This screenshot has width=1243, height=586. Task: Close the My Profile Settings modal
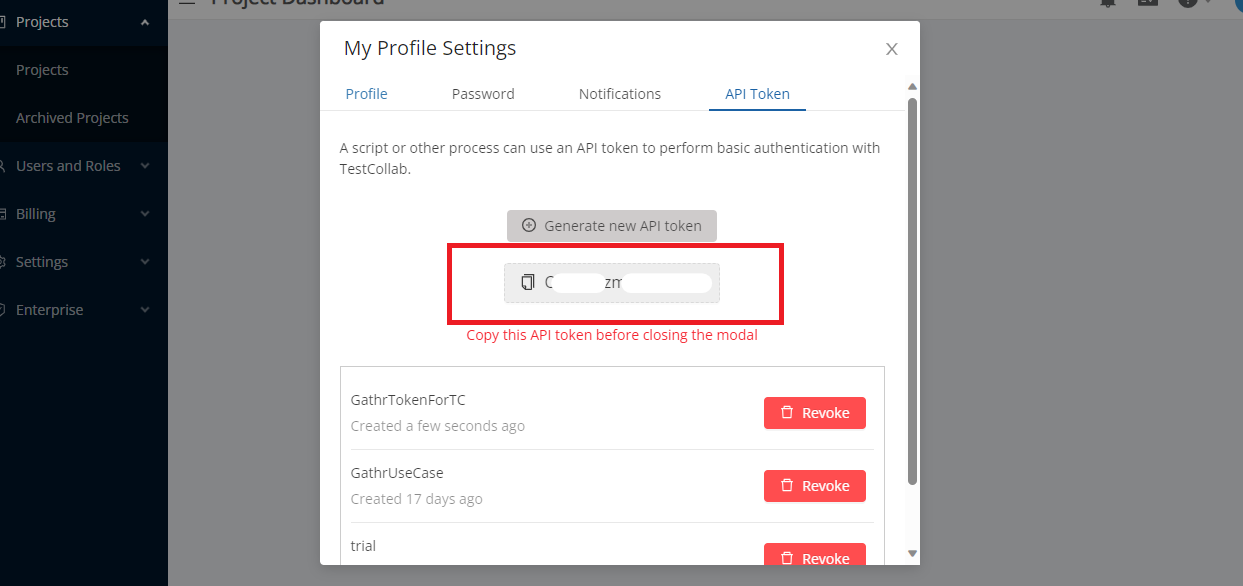click(892, 49)
